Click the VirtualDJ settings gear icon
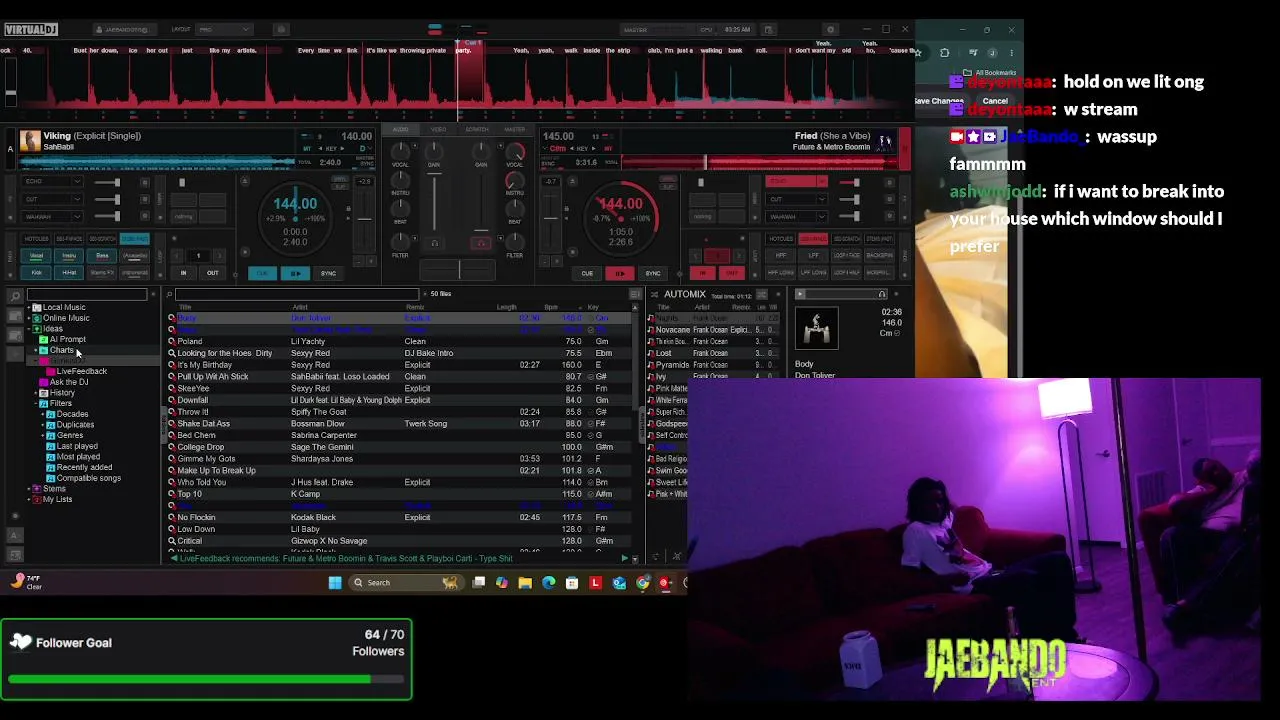This screenshot has width=1280, height=720. coord(830,29)
